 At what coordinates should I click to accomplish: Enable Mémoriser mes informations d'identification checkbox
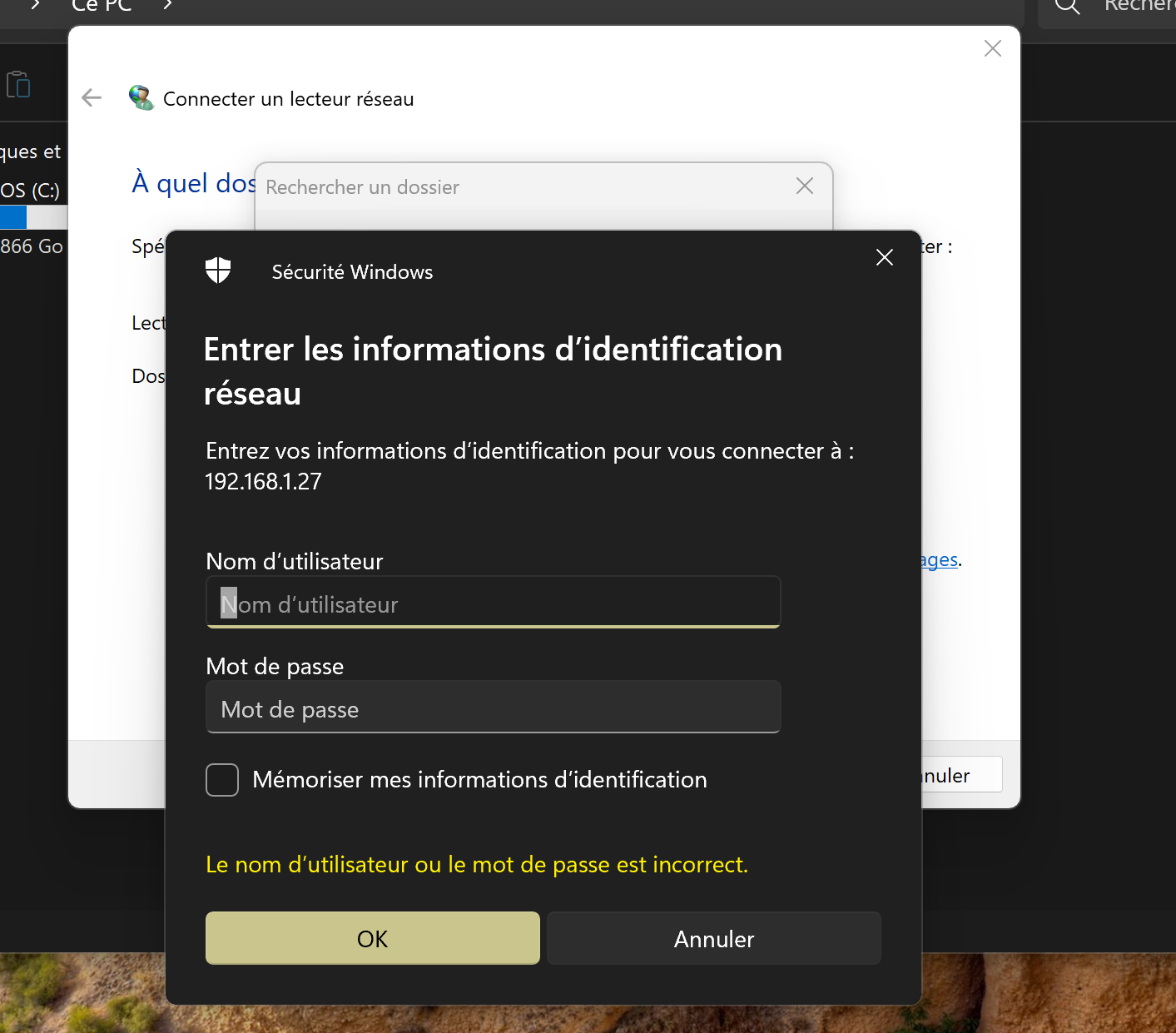tap(222, 780)
